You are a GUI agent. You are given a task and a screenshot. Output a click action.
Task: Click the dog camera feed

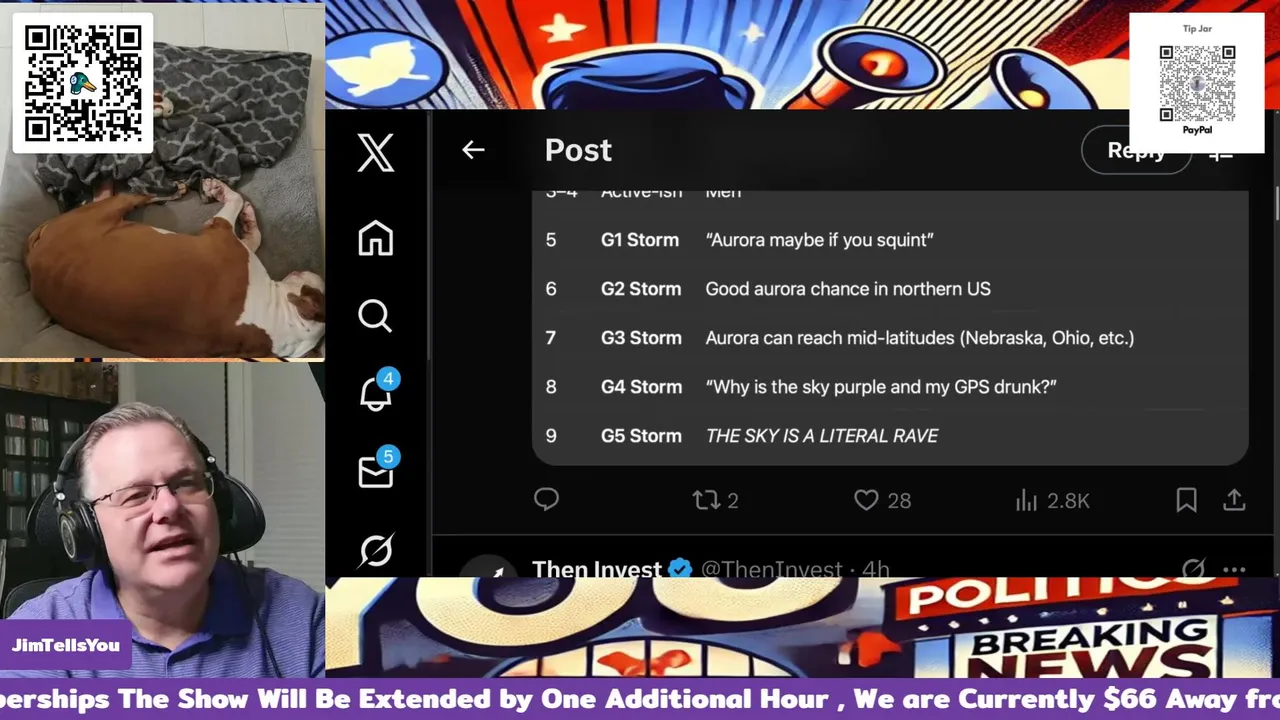click(x=162, y=180)
